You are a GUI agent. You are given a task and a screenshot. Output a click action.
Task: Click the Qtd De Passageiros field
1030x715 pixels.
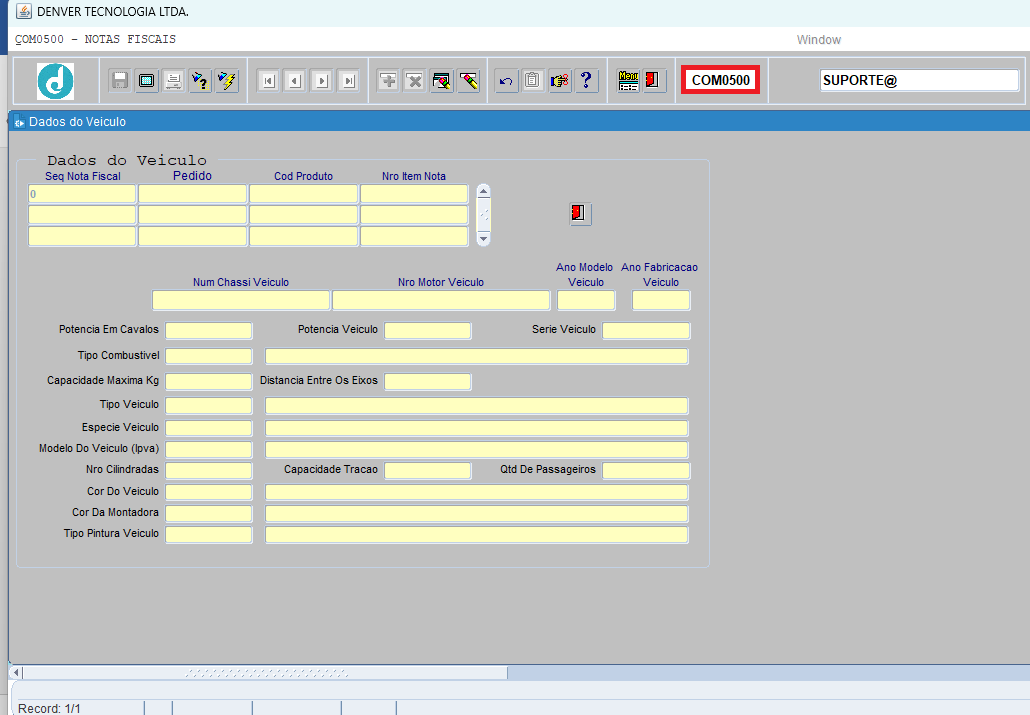(645, 471)
